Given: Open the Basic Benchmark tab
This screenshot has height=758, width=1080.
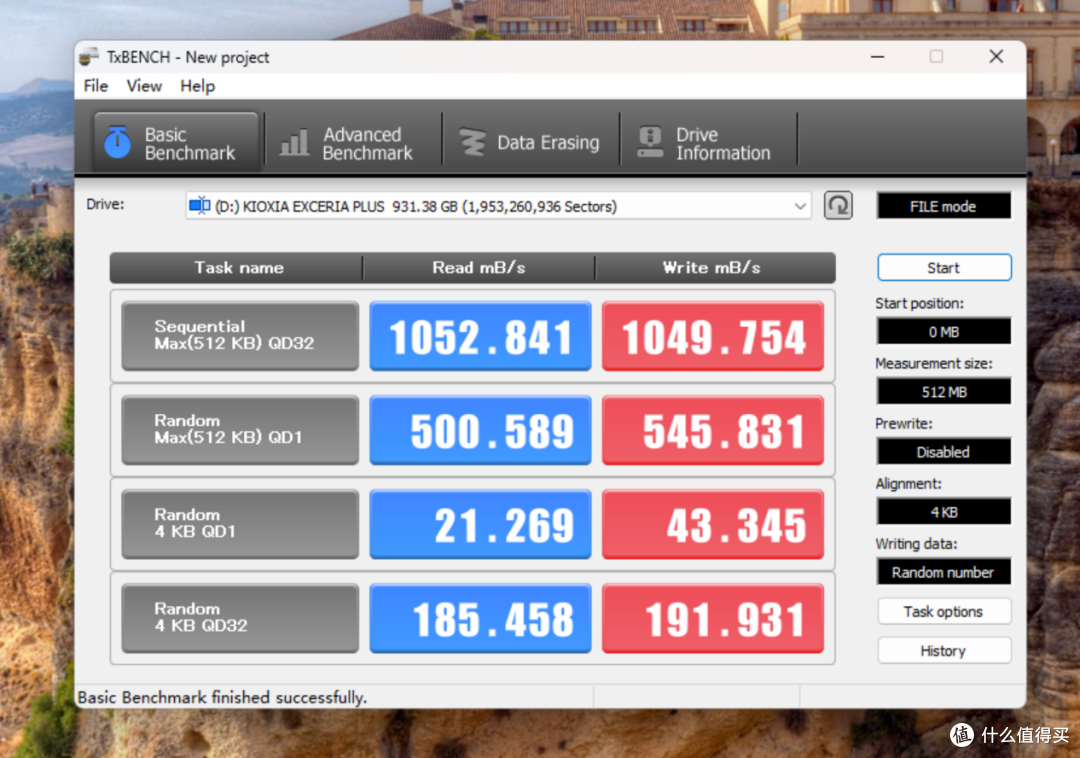Looking at the screenshot, I should tap(176, 143).
